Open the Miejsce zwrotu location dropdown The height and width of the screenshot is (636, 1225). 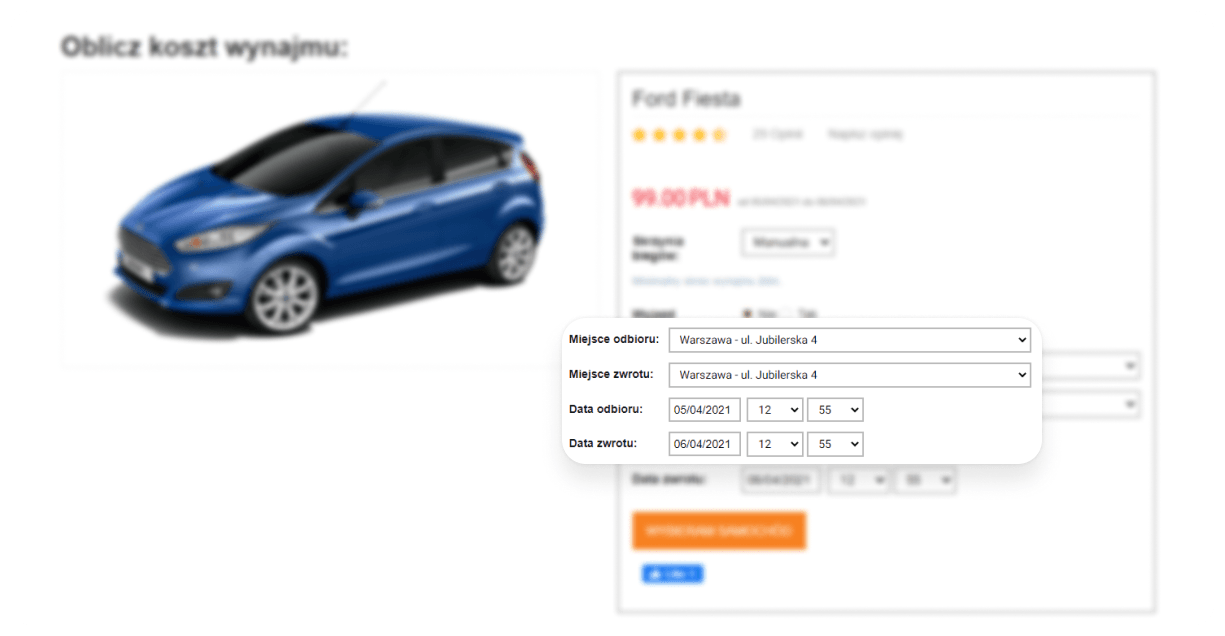(x=849, y=375)
